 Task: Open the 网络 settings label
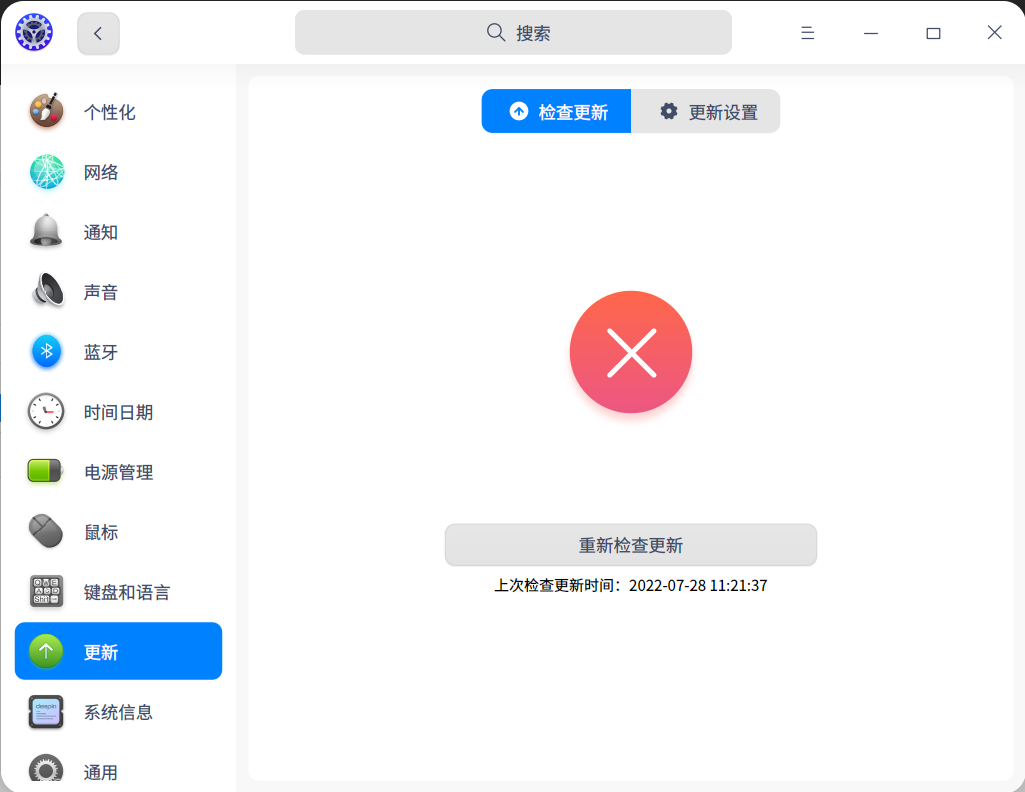[x=101, y=173]
